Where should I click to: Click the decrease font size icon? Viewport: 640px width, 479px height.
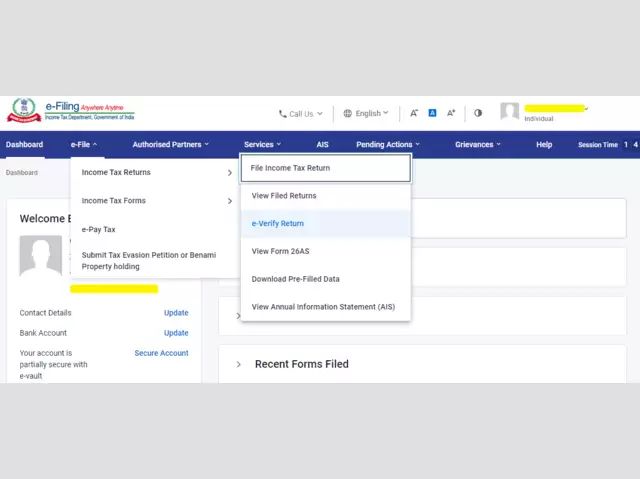(x=414, y=113)
